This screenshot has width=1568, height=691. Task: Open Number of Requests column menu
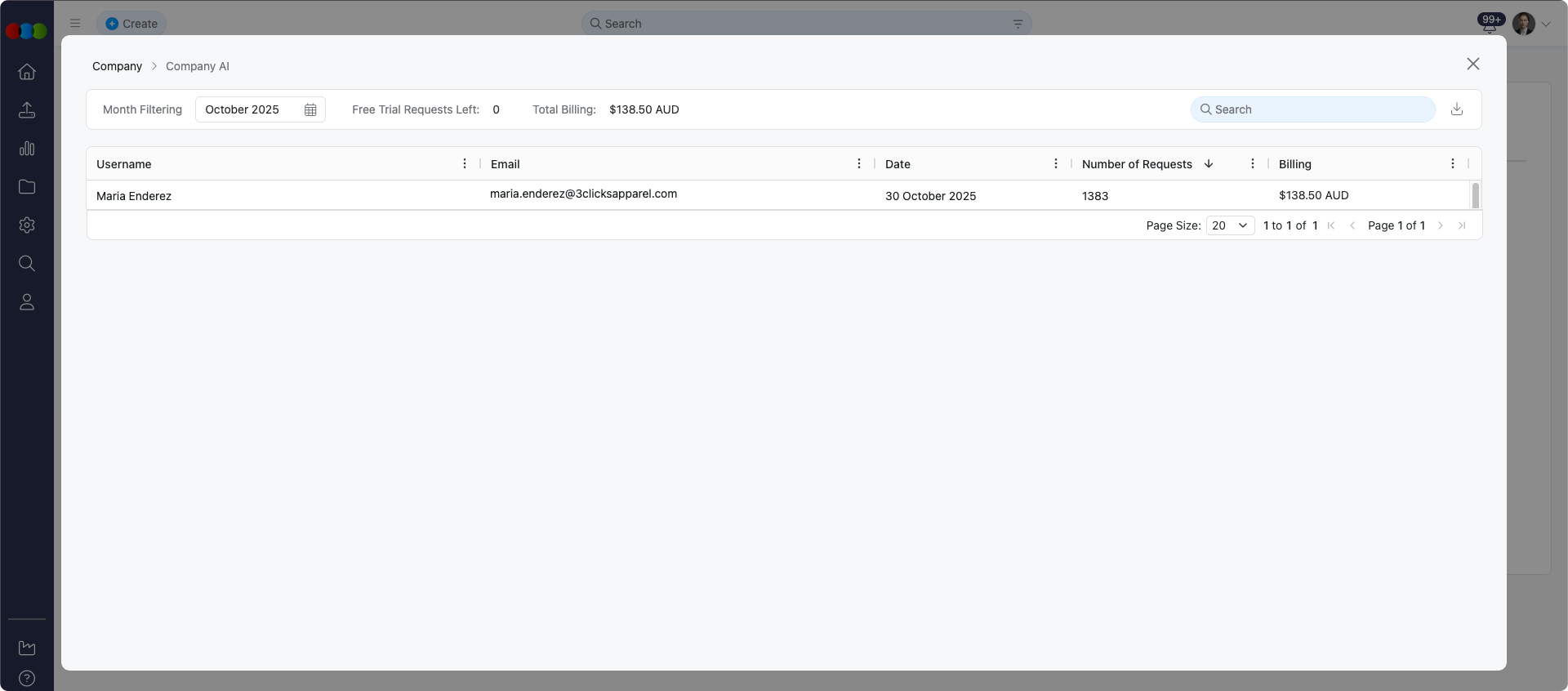point(1252,164)
